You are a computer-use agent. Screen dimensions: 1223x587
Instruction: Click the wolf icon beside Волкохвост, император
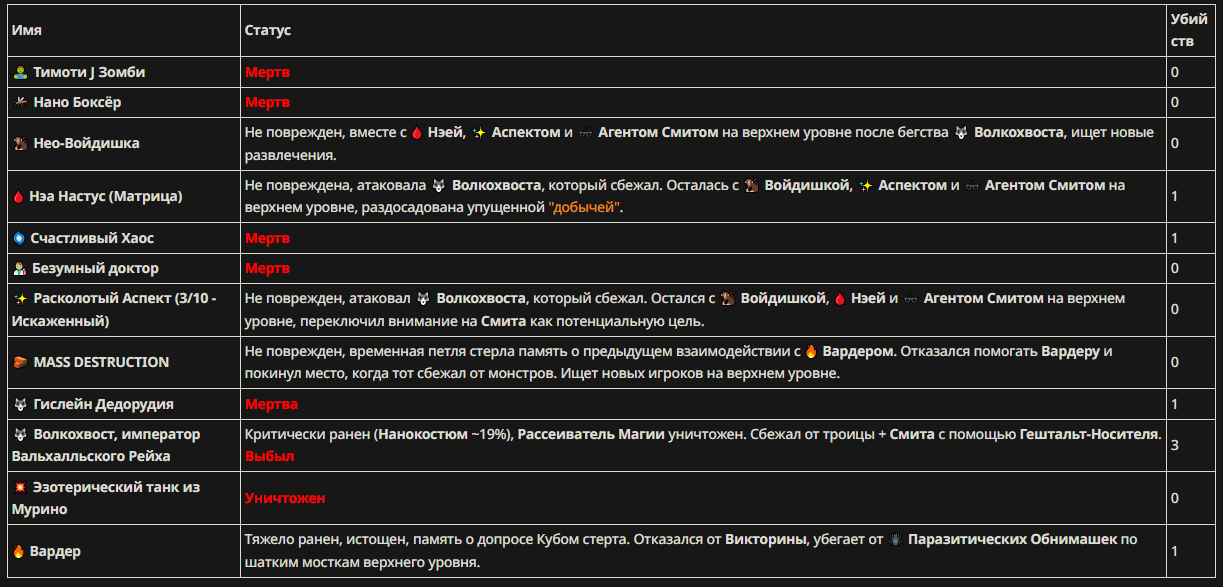tap(20, 435)
